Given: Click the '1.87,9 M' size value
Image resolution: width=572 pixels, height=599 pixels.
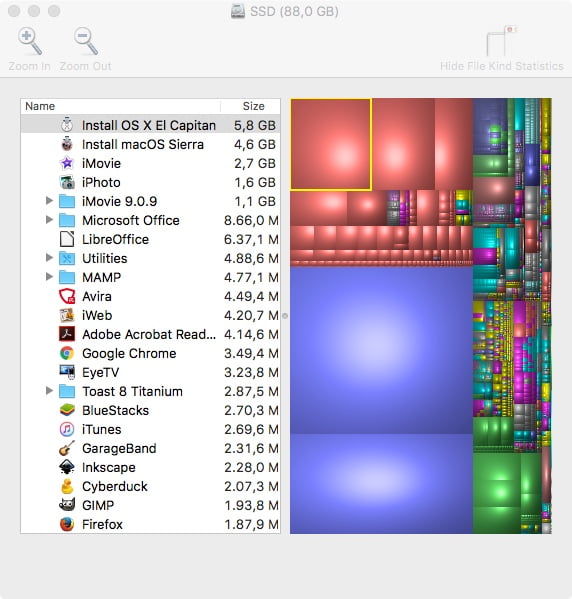Looking at the screenshot, I should (x=251, y=524).
